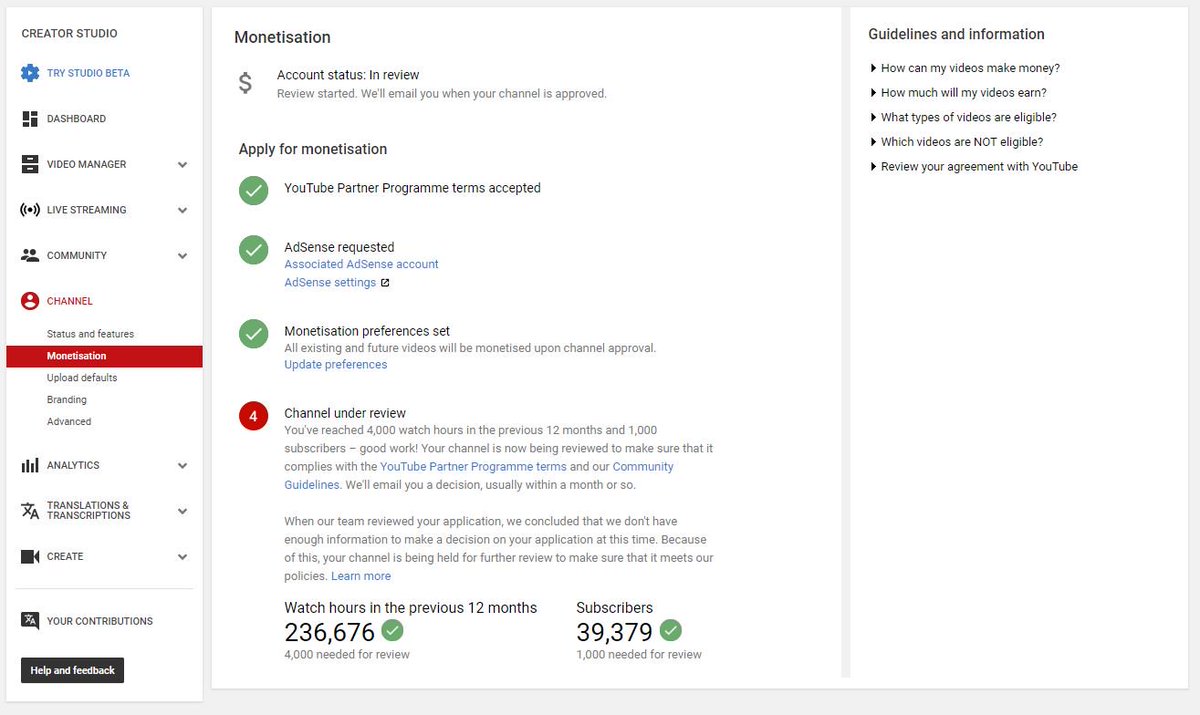Expand the Create section chevron
This screenshot has height=715, width=1200.
(182, 557)
